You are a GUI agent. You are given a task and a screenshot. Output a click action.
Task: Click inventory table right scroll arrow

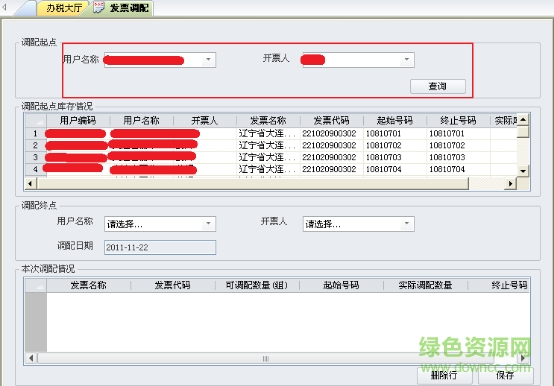[510, 184]
